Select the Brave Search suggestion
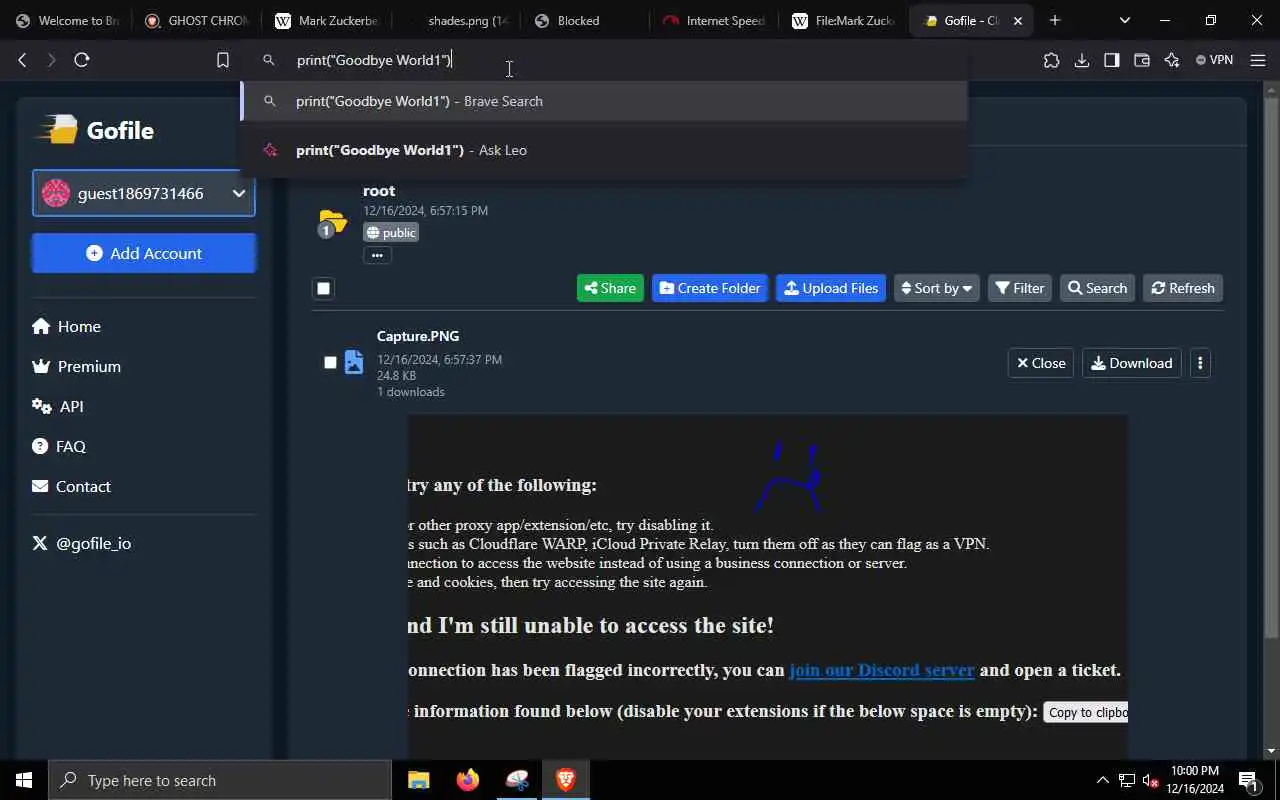This screenshot has height=800, width=1280. click(x=604, y=101)
